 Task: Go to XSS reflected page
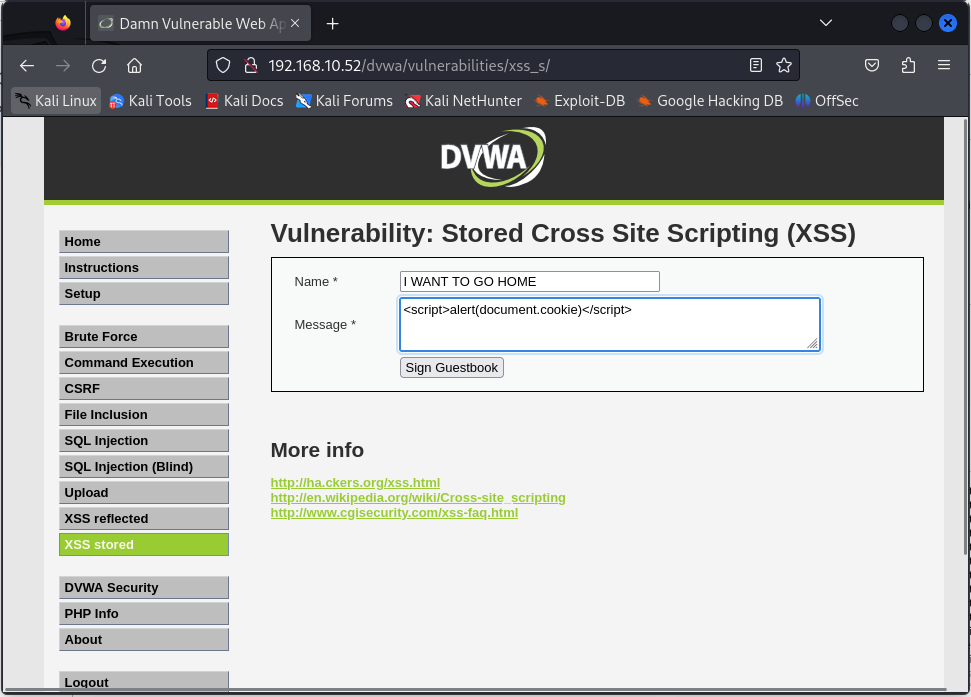point(144,519)
